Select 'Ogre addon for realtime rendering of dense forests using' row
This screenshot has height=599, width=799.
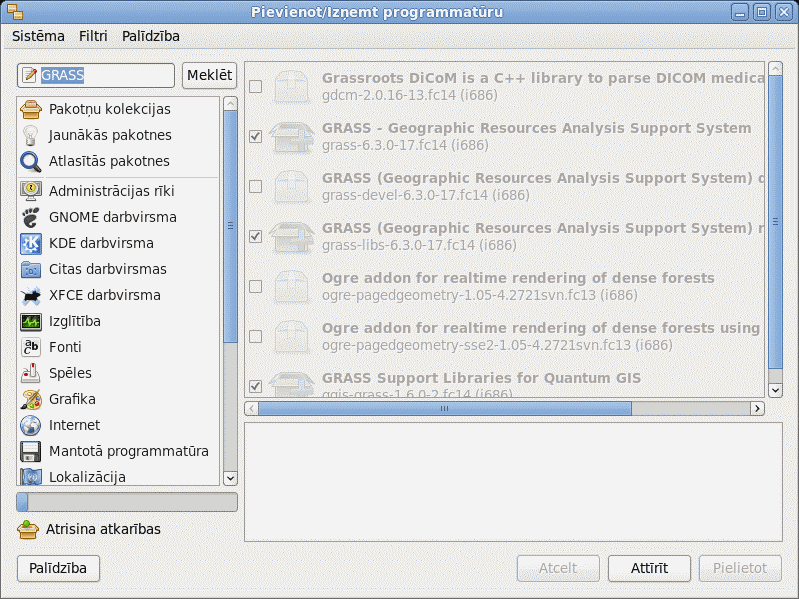[505, 336]
